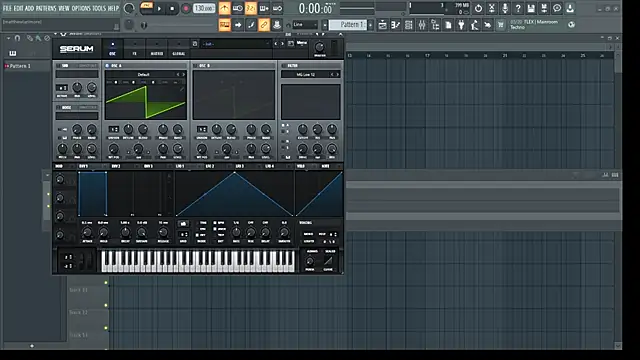
Task: Enable the Serum FILTER section
Action: tap(283, 65)
